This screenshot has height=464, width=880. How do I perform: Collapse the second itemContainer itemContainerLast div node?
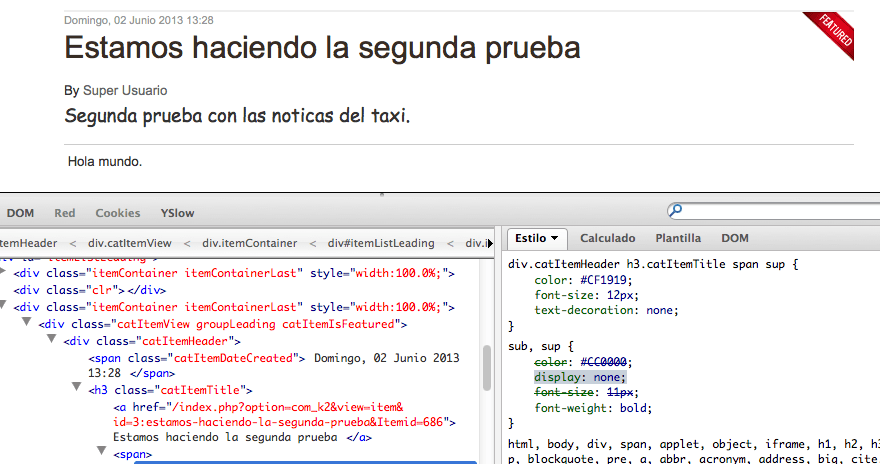coord(3,305)
